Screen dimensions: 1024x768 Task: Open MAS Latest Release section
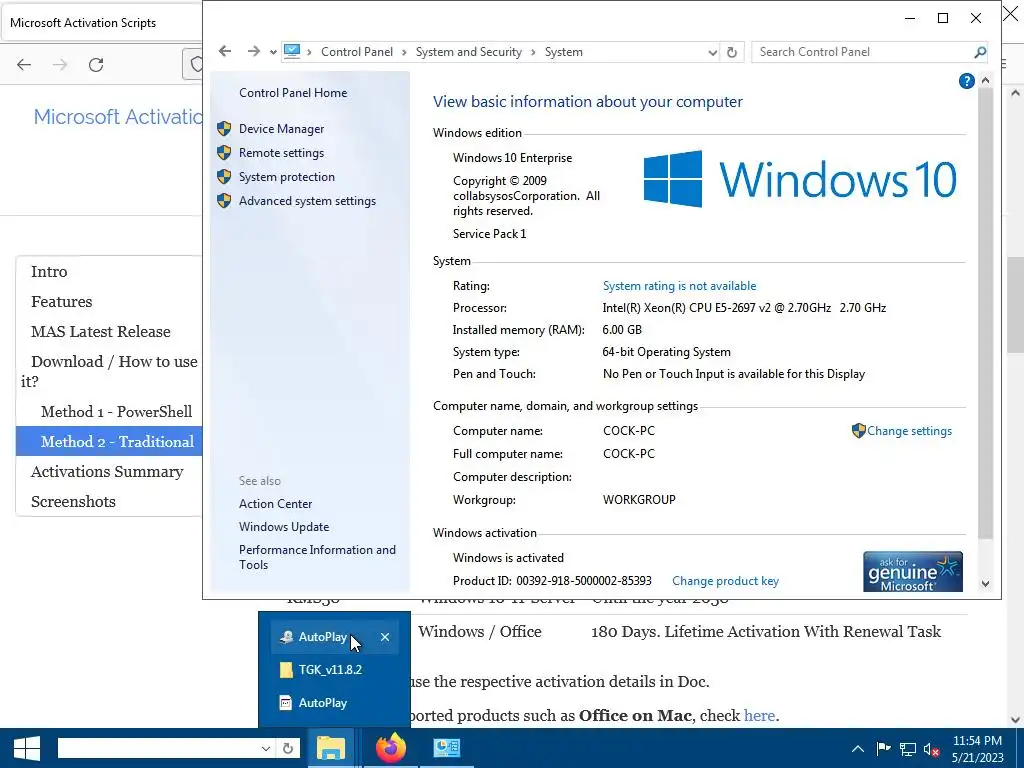pos(101,332)
